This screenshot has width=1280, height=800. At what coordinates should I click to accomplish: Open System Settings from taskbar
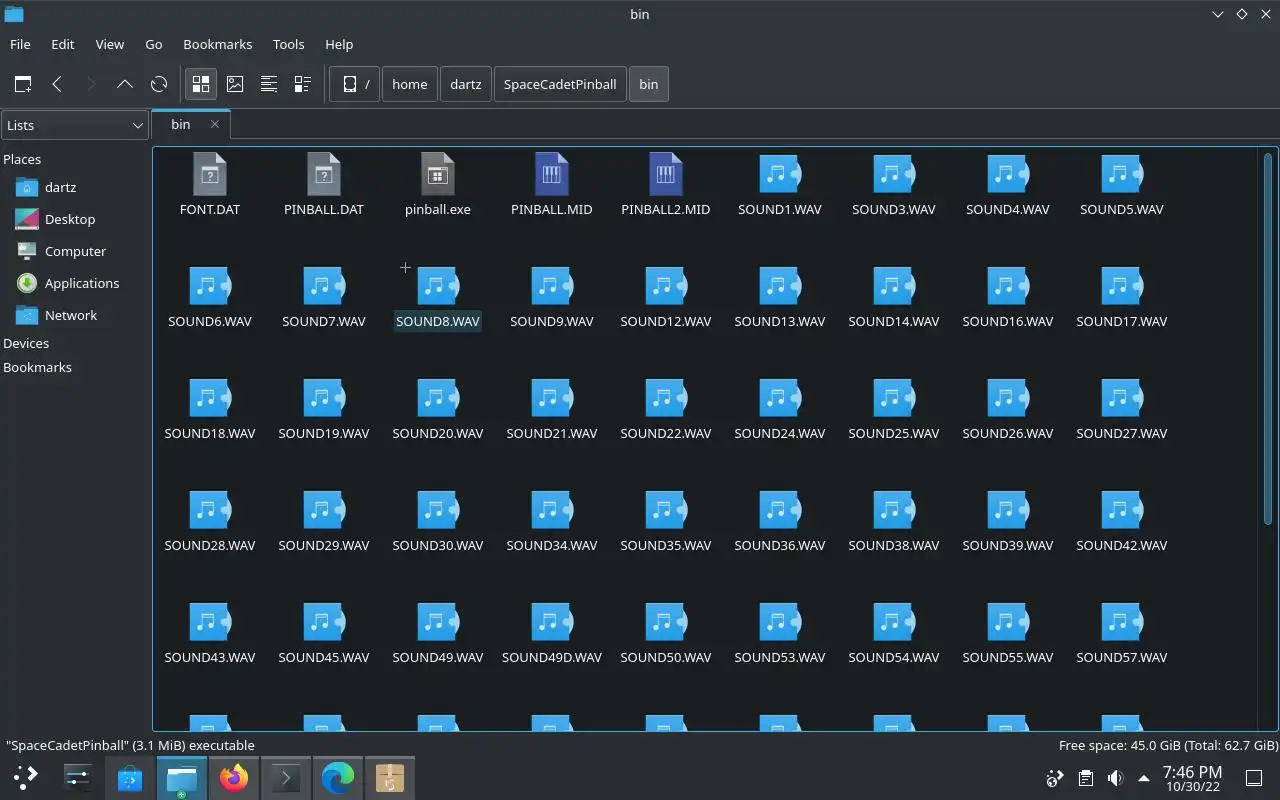tap(78, 777)
